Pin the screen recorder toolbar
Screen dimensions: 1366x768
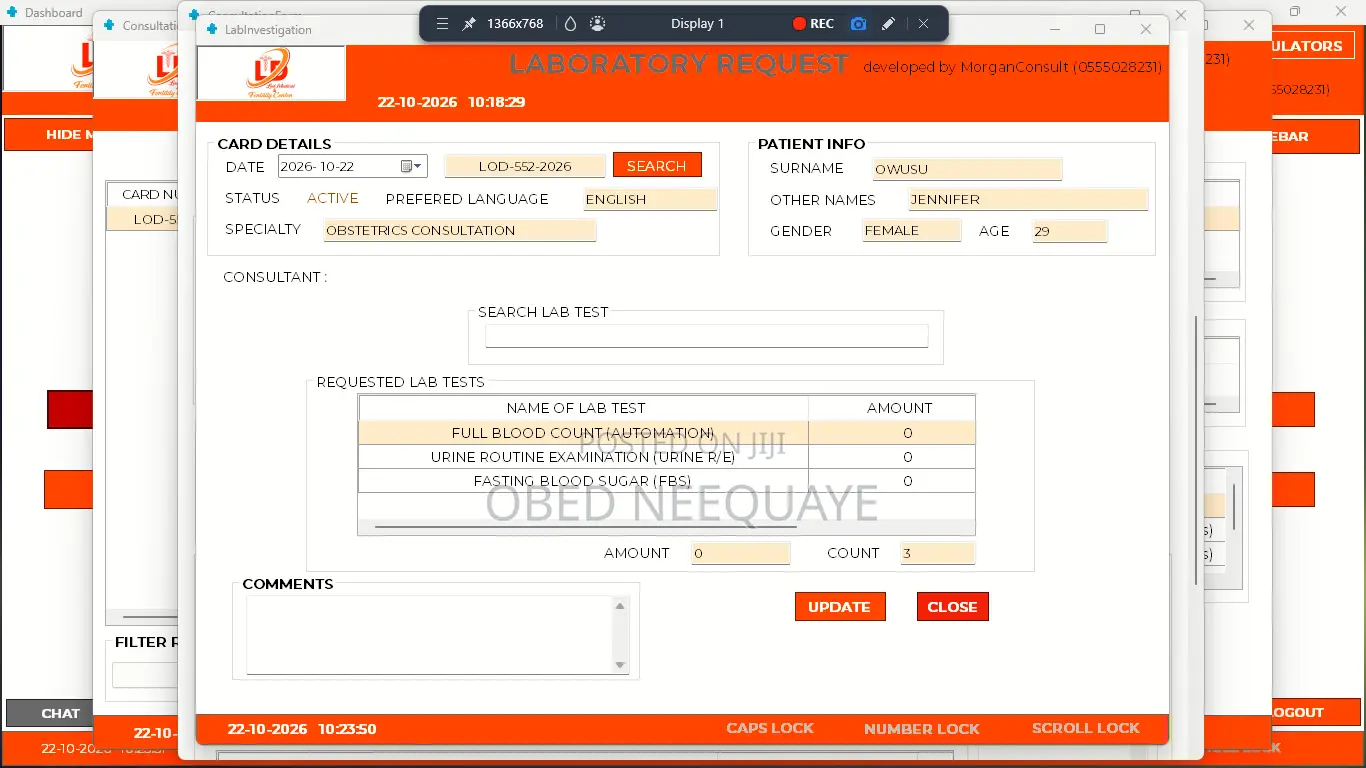(468, 24)
